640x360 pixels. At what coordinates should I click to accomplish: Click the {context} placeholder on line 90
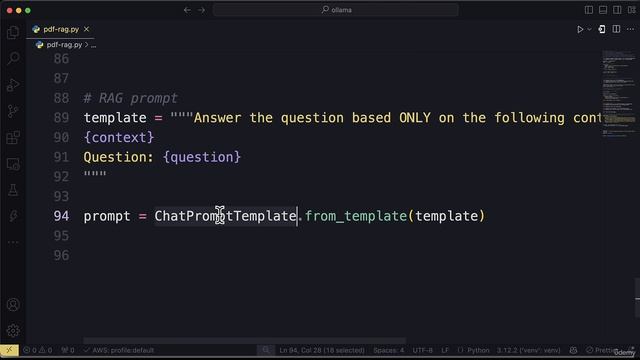pyautogui.click(x=119, y=138)
